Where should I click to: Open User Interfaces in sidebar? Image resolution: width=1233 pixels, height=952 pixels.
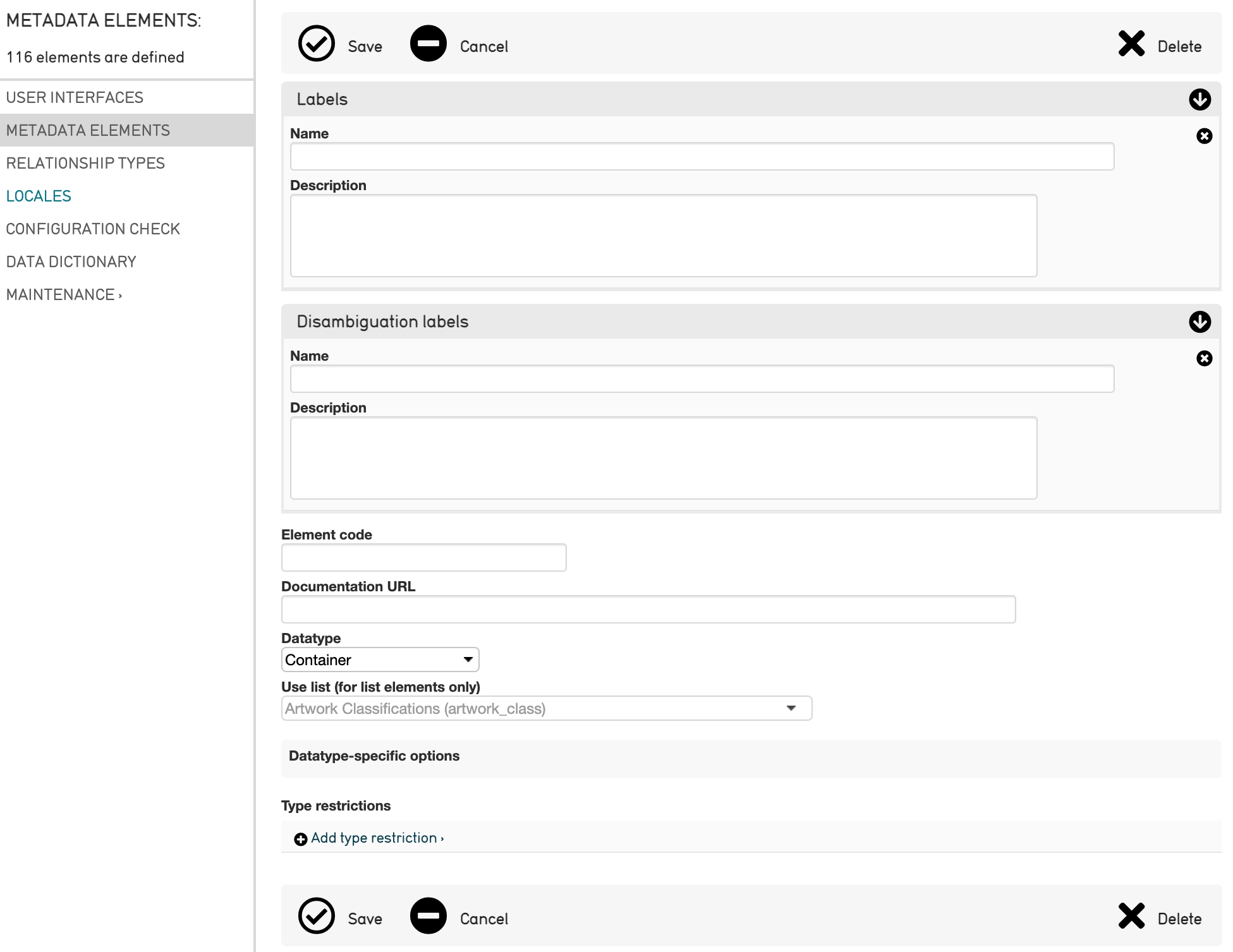[x=75, y=97]
